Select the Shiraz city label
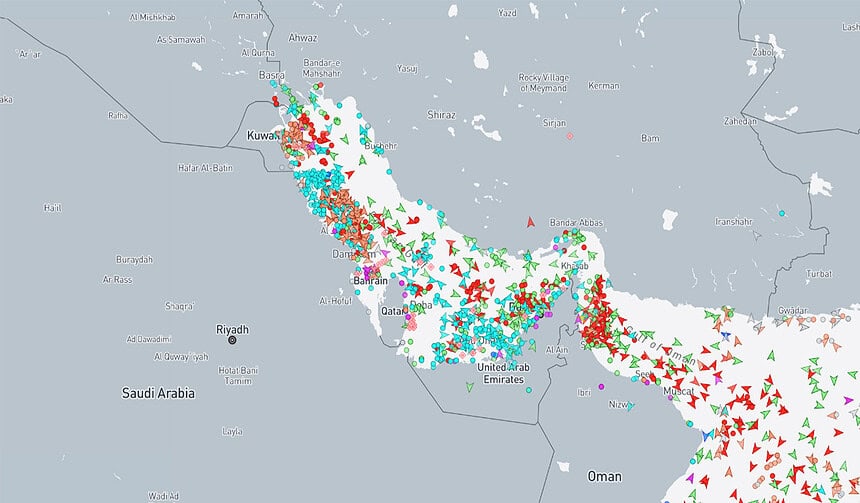 (440, 115)
